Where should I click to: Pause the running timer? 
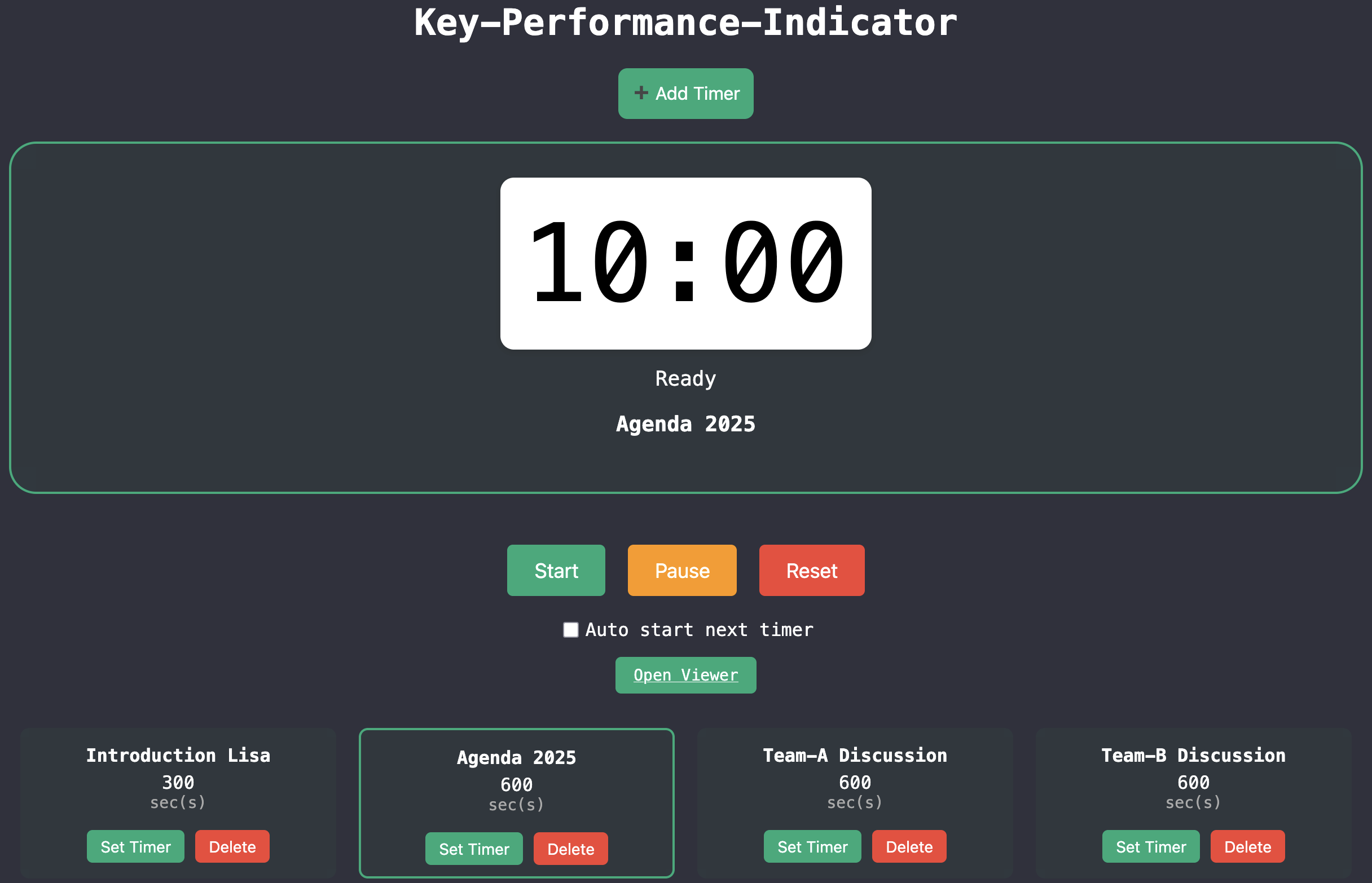click(681, 570)
